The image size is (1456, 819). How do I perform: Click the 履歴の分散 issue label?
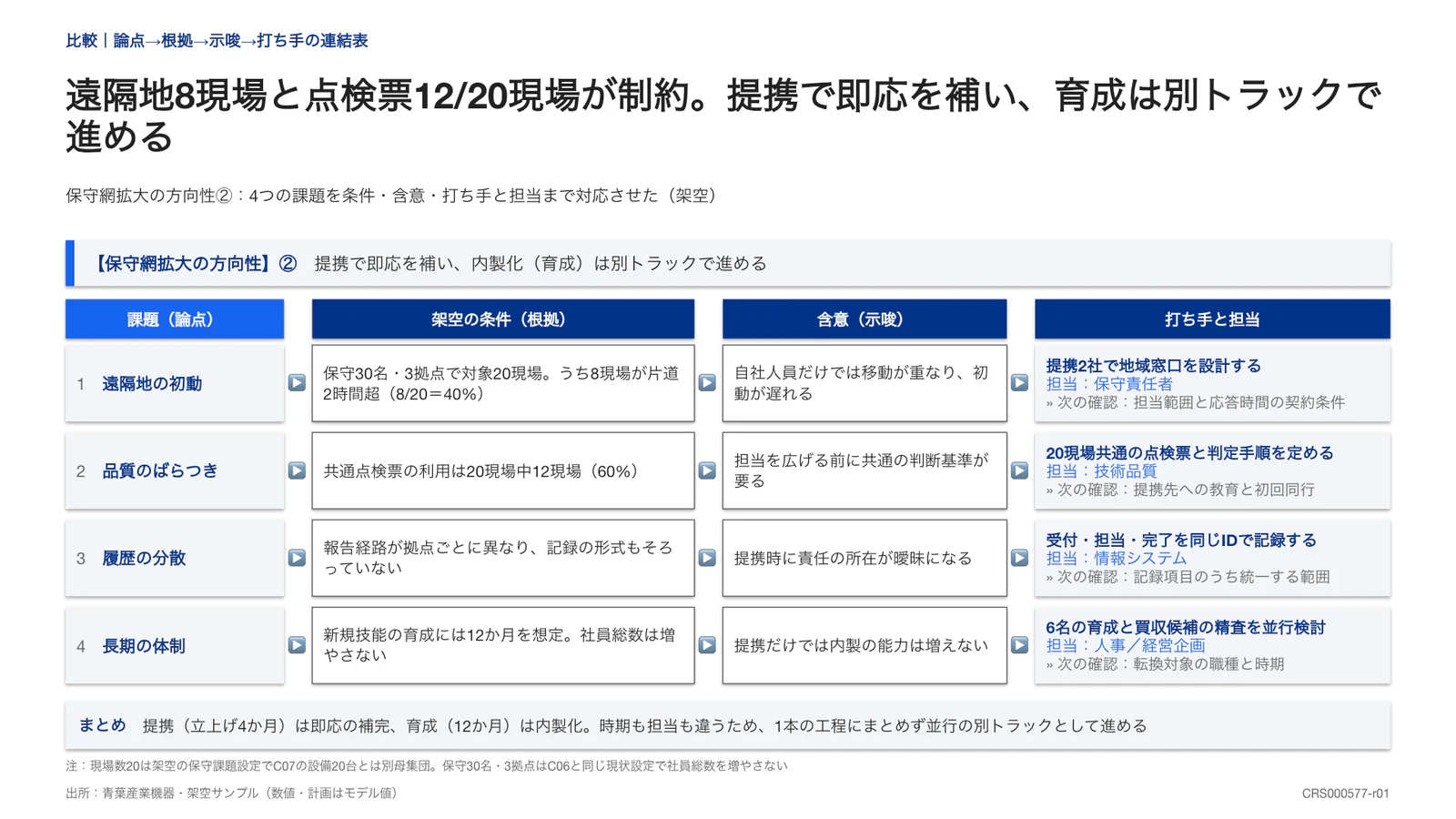pos(144,559)
